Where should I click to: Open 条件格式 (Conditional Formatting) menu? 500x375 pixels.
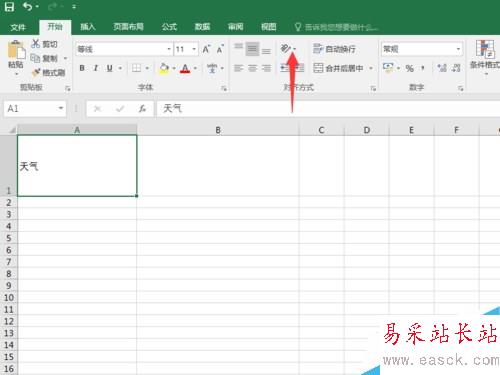click(485, 57)
